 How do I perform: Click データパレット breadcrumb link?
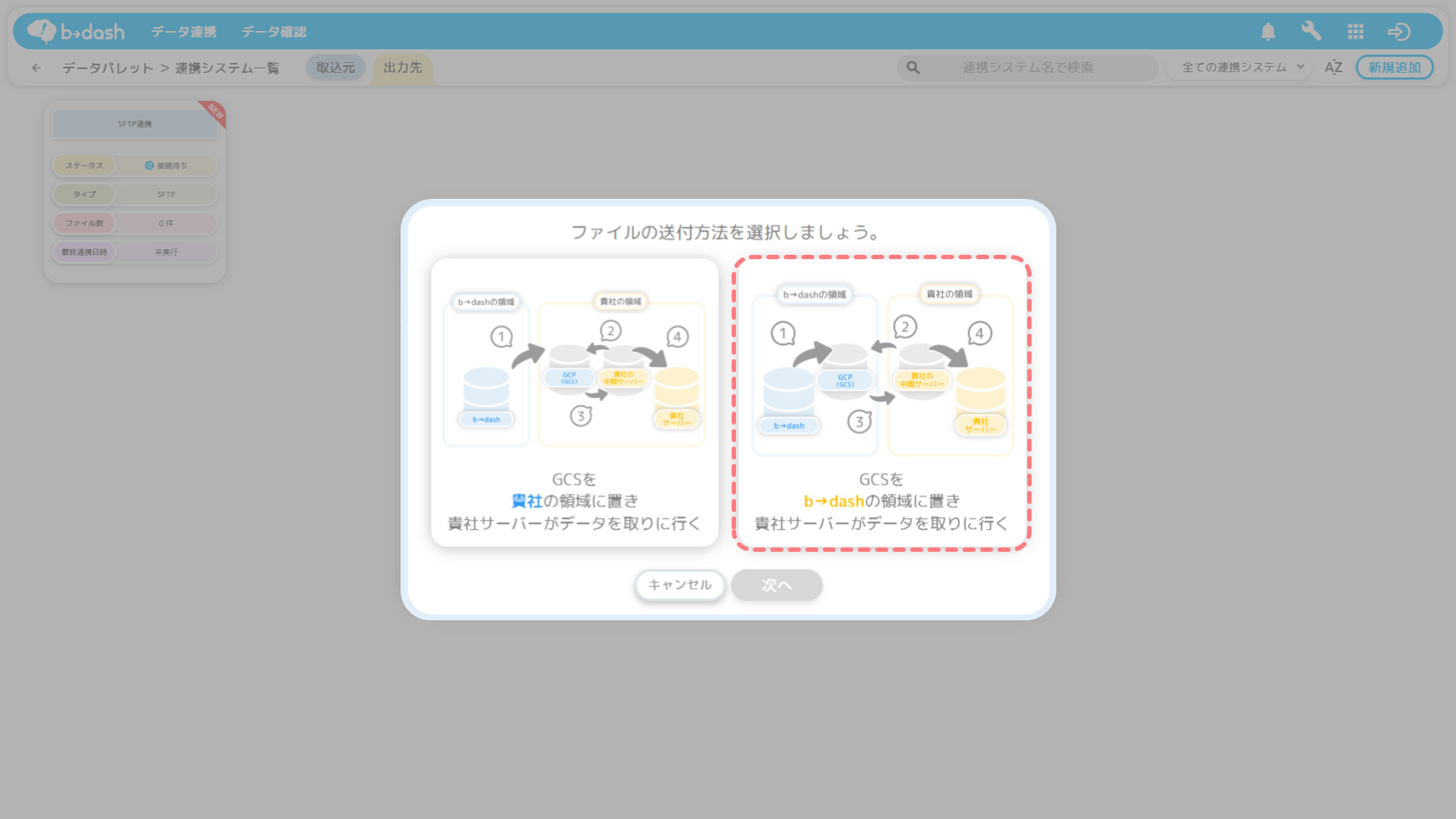coord(108,68)
